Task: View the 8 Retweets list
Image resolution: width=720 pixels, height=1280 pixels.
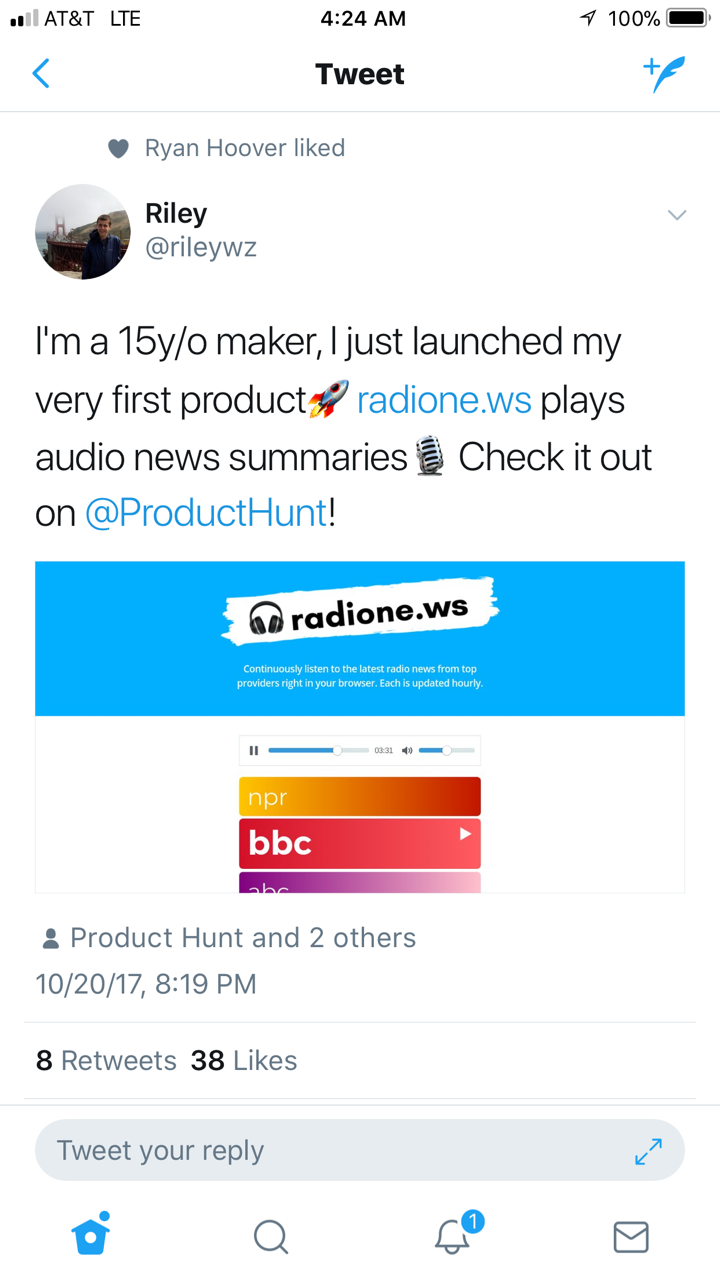Action: click(106, 1061)
